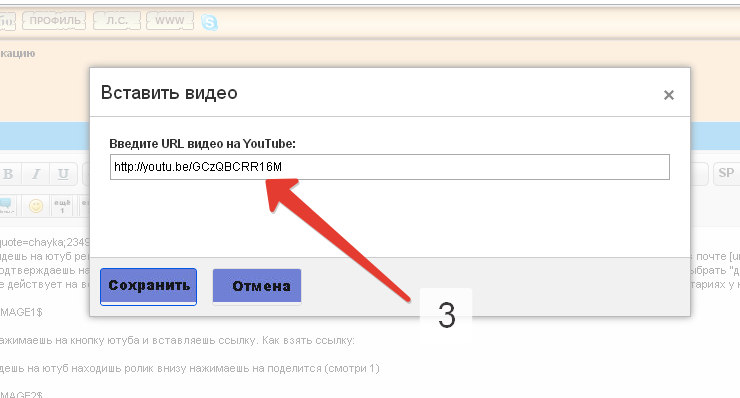Click the line mentioning 'смотри 1' in the editor

(190, 368)
